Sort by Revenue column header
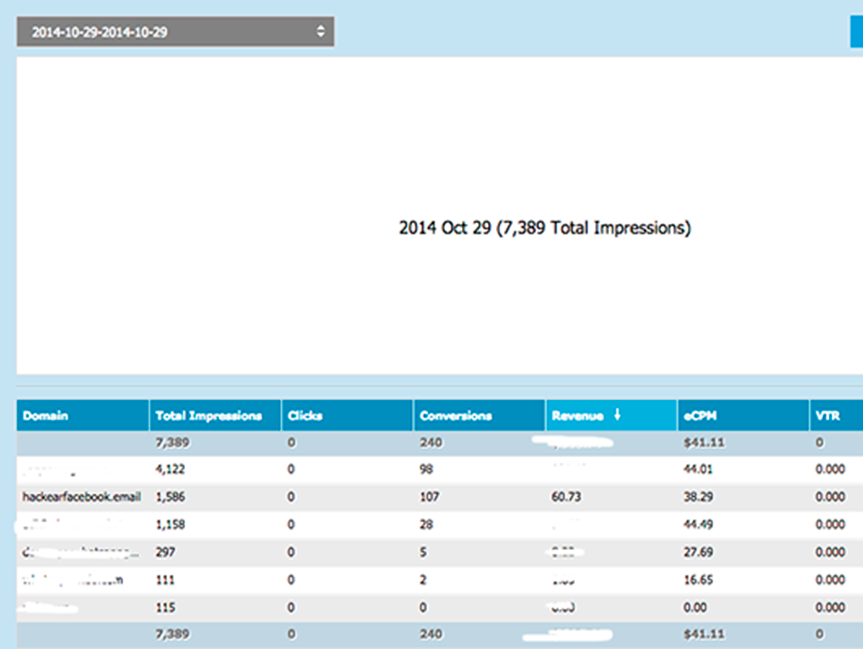The image size is (863, 649). pos(611,416)
